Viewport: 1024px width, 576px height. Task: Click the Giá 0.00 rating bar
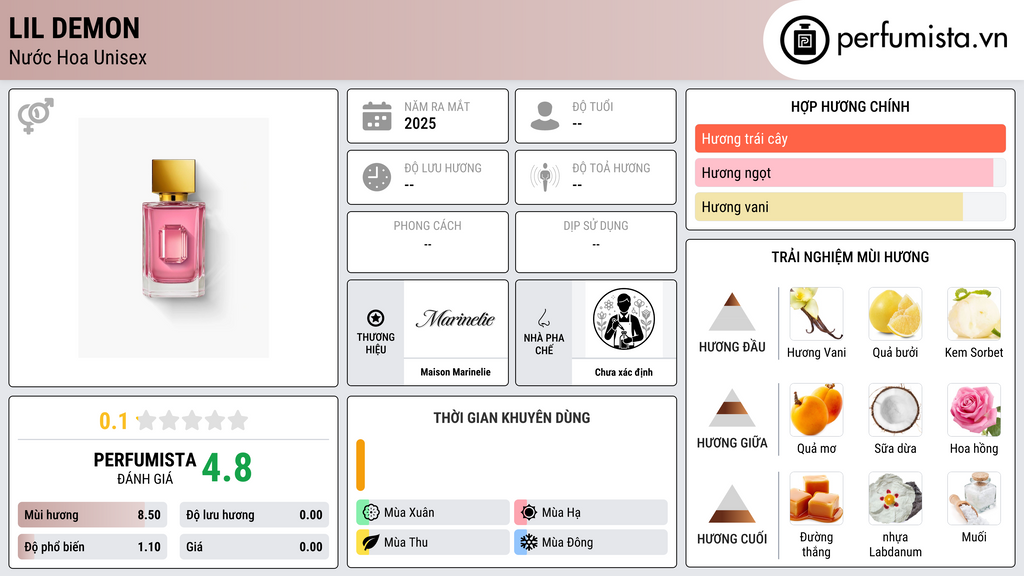[x=254, y=547]
